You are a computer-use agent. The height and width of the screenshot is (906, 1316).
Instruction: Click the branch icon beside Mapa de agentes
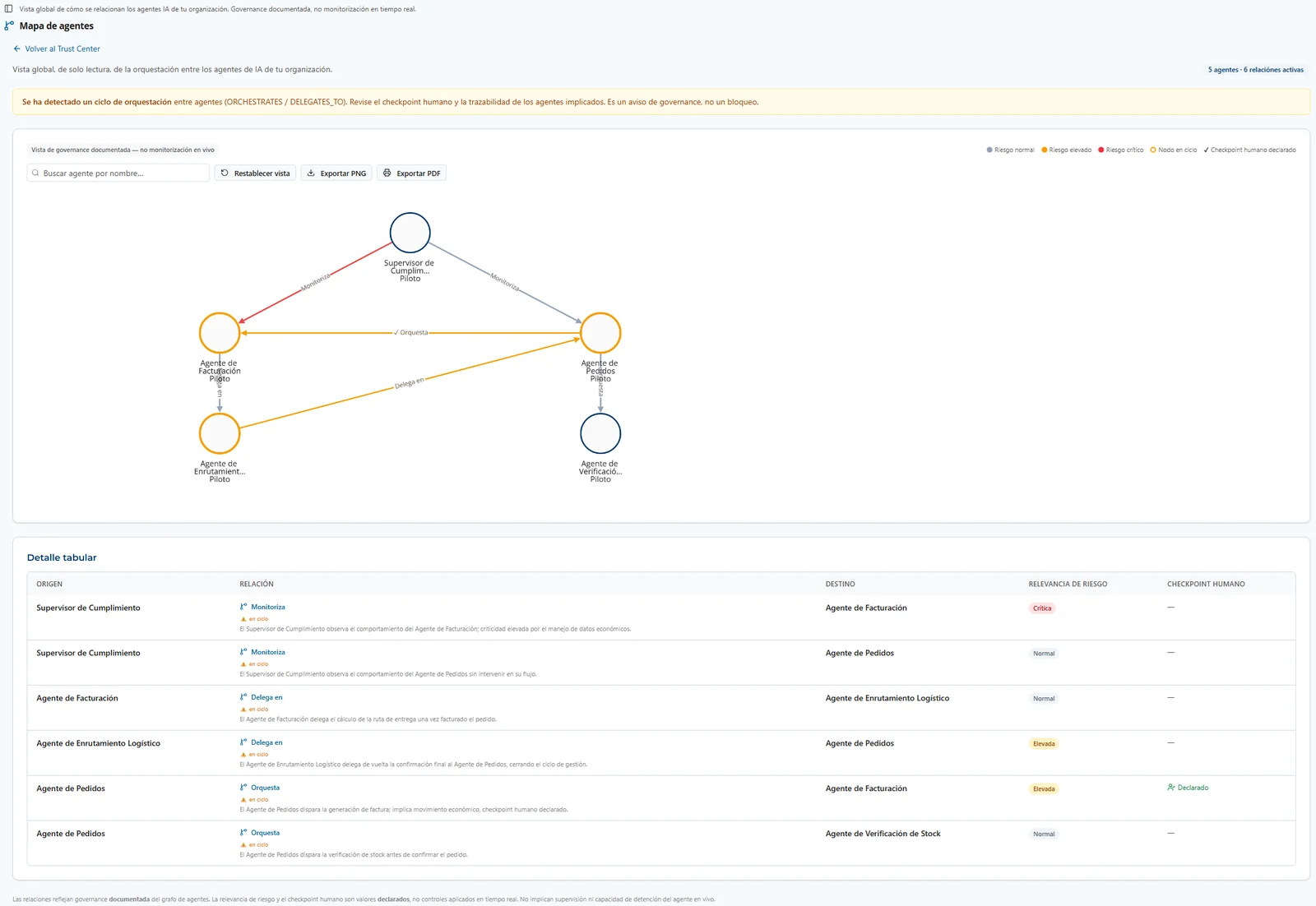pyautogui.click(x=9, y=26)
